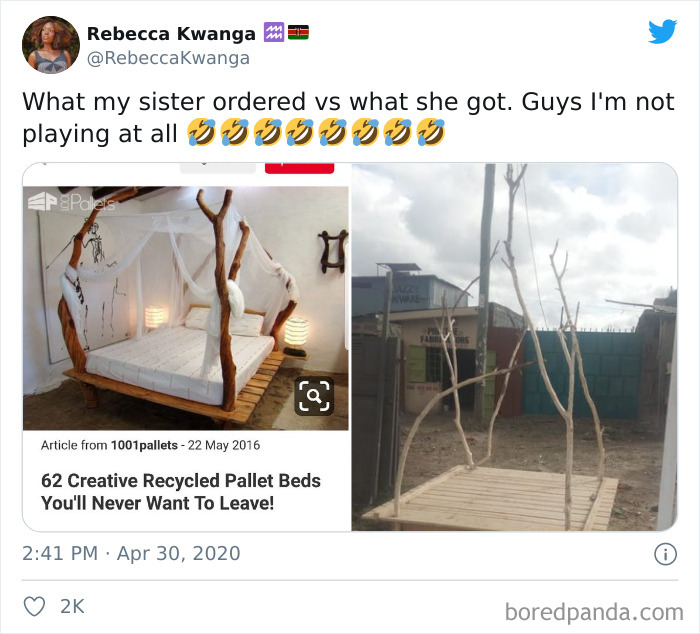Click the first laughing emoji in the tweet
The image size is (700, 634).
click(200, 131)
